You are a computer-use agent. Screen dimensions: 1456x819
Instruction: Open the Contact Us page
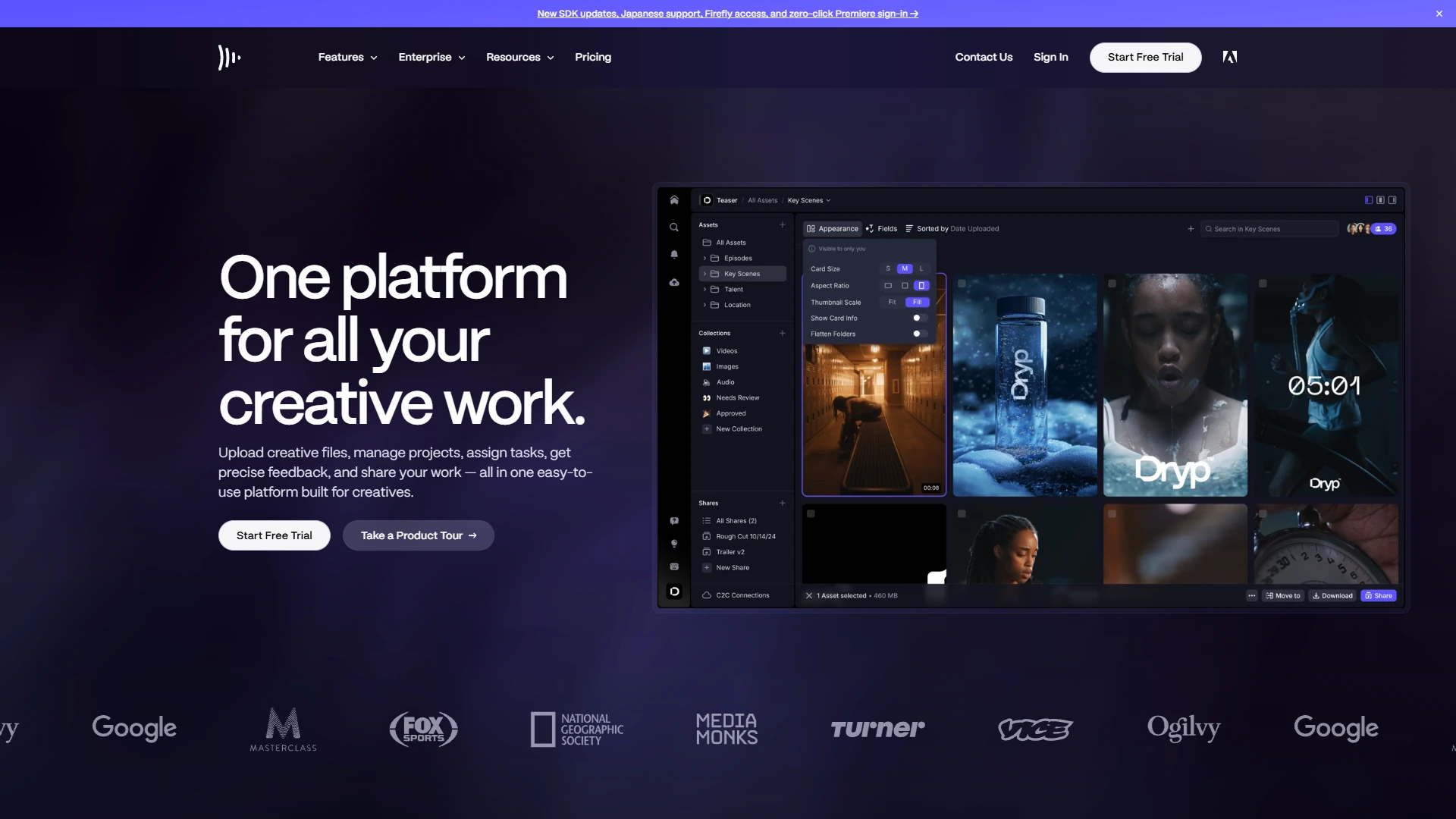pos(984,57)
